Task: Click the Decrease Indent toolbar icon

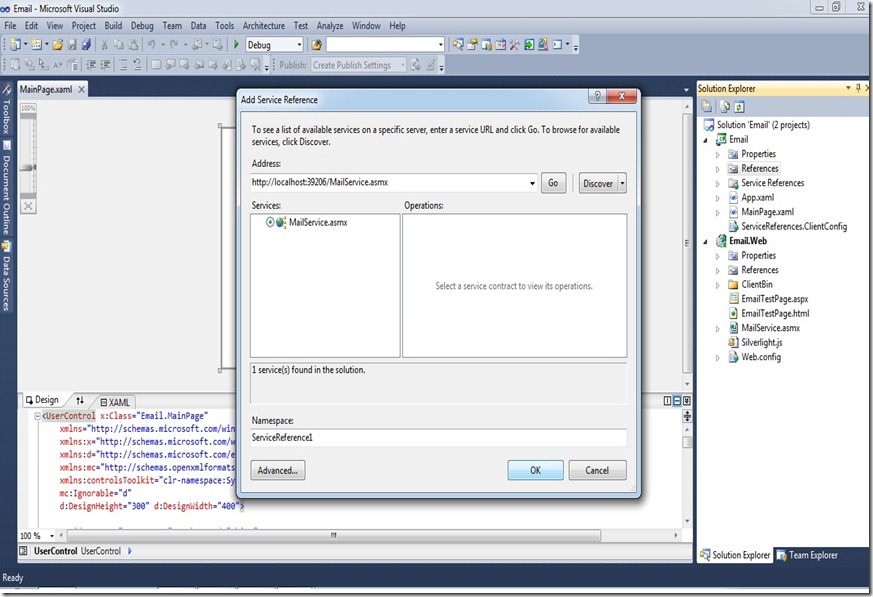Action: (91, 65)
